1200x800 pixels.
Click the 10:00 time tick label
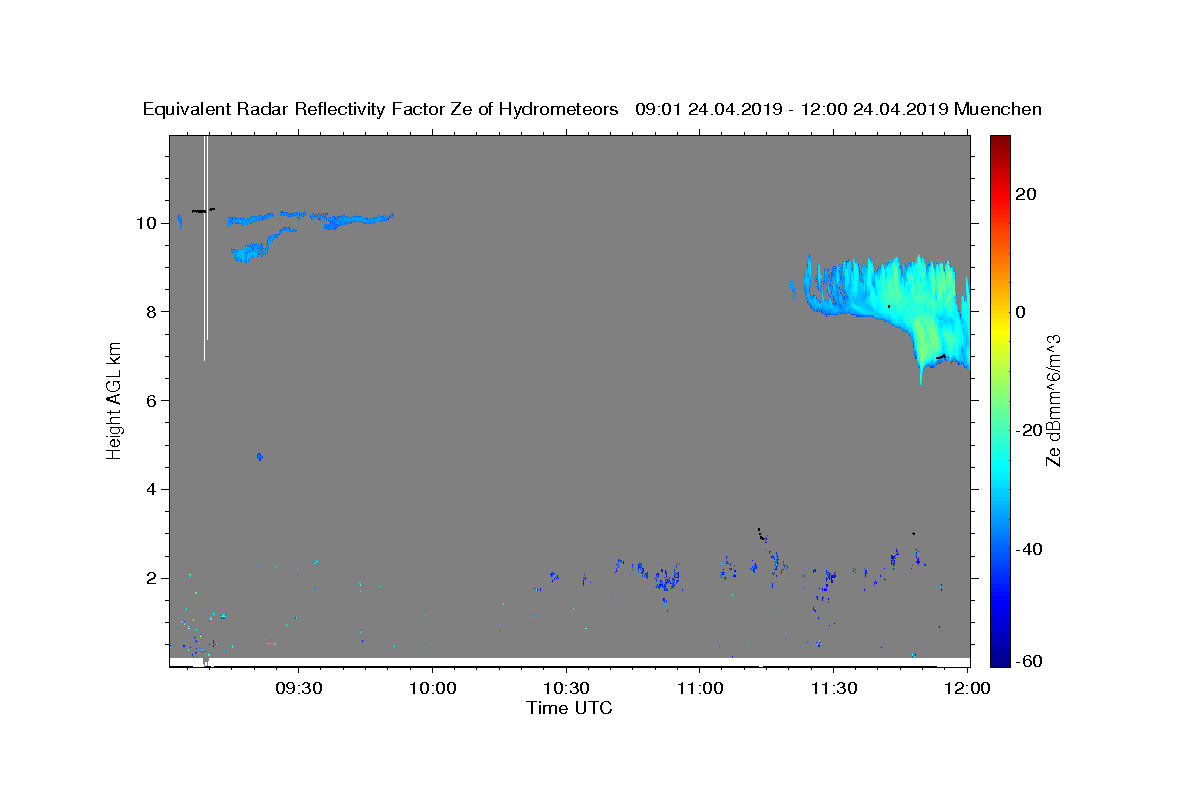click(x=432, y=688)
